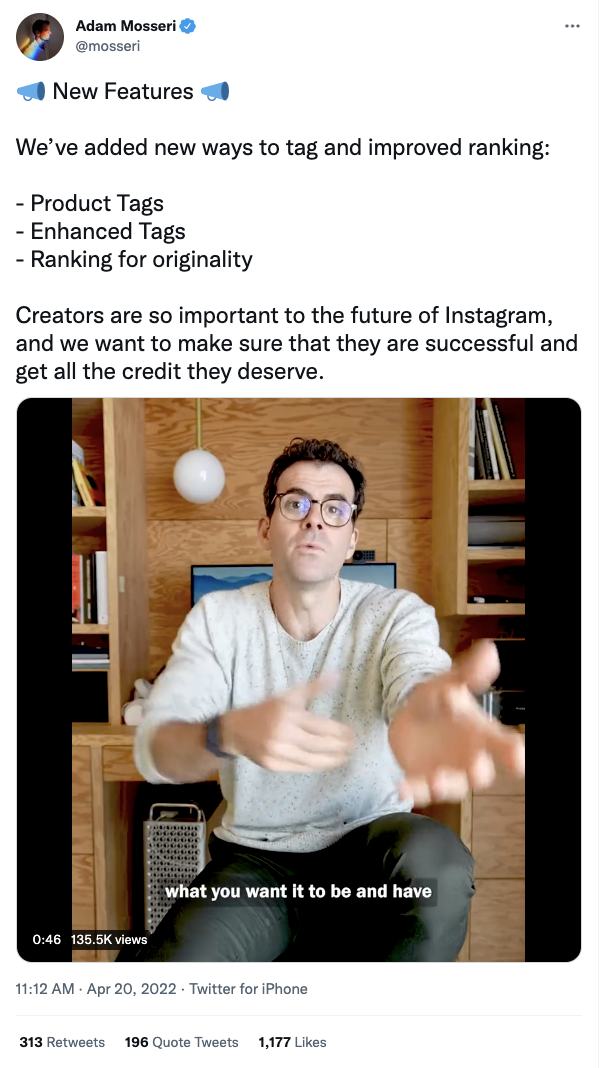Screen dimensions: 616x1068
Task: Click megaphone emoji before New Features
Action: coord(31,91)
